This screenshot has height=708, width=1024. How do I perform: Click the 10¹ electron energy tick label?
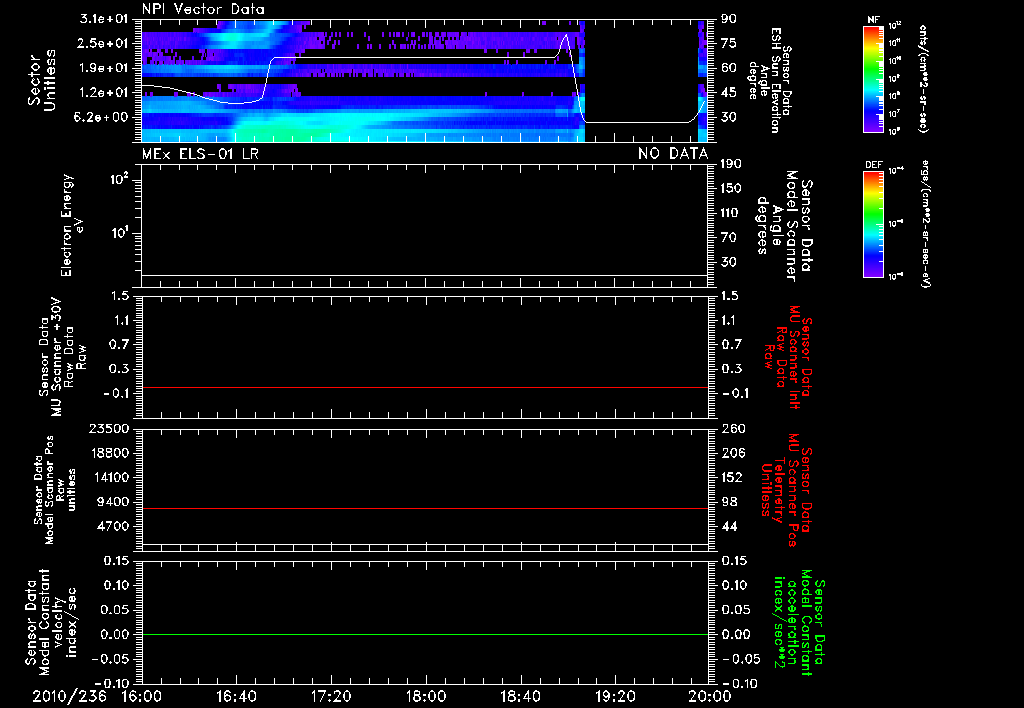[118, 234]
